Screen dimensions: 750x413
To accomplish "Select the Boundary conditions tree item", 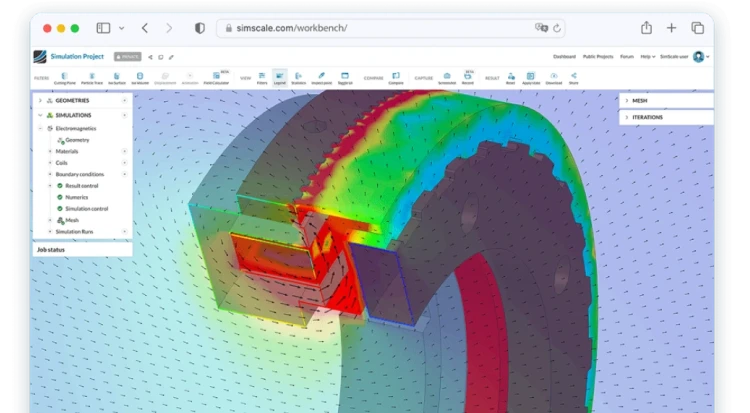I will pyautogui.click(x=79, y=174).
